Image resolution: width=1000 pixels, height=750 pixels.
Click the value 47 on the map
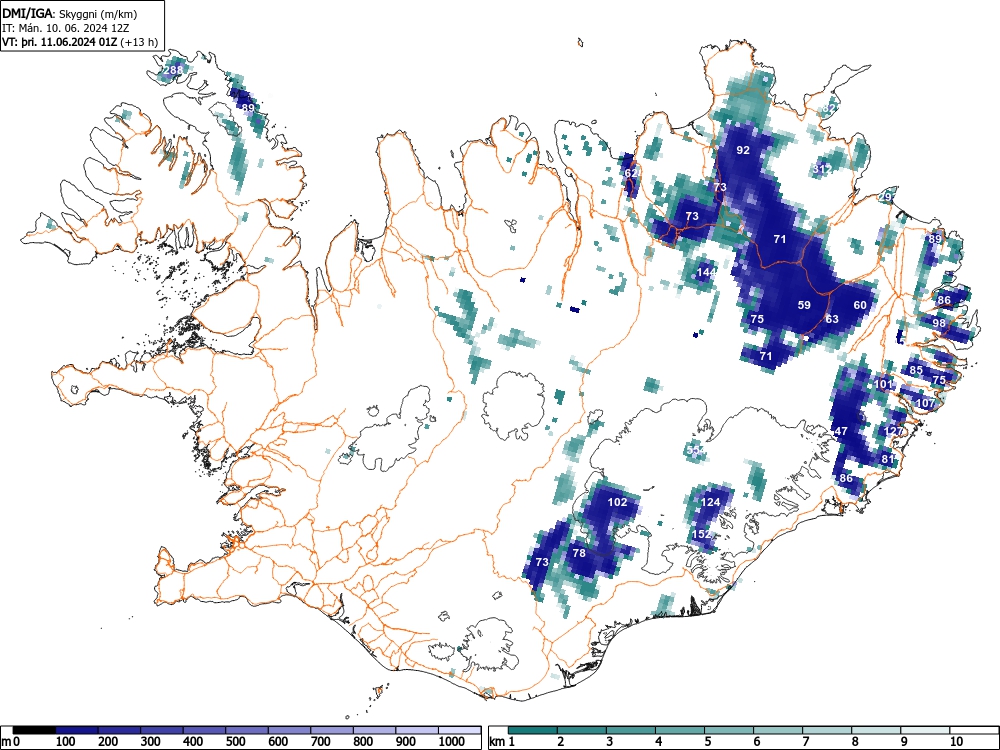pos(841,431)
